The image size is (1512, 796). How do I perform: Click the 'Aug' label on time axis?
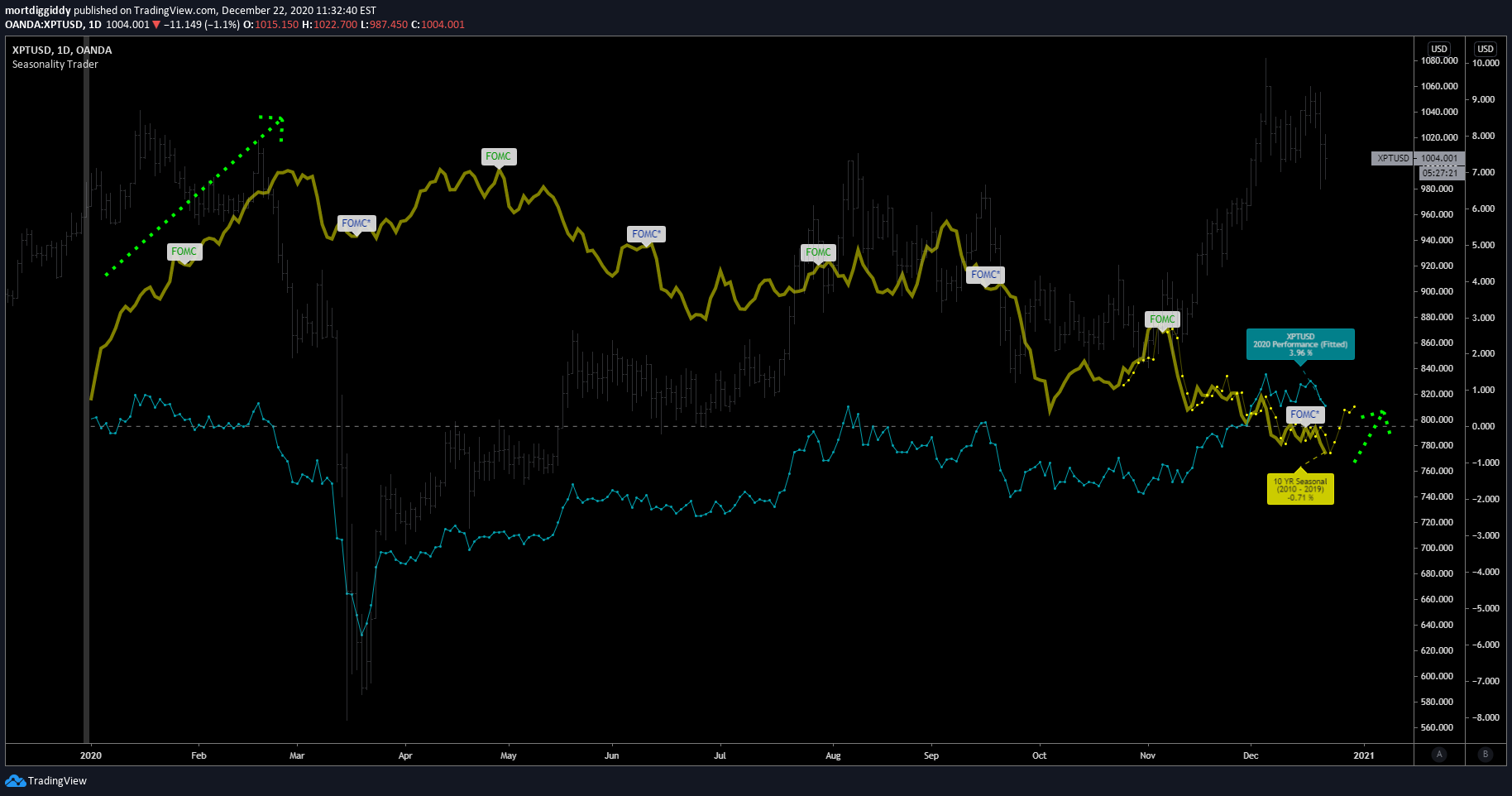coord(833,755)
